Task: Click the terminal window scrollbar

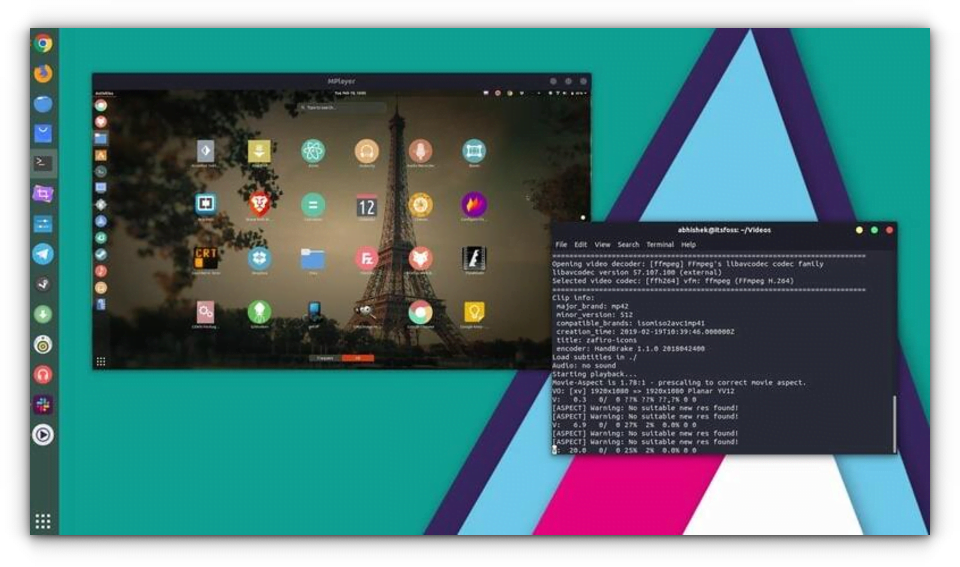Action: coord(894,424)
